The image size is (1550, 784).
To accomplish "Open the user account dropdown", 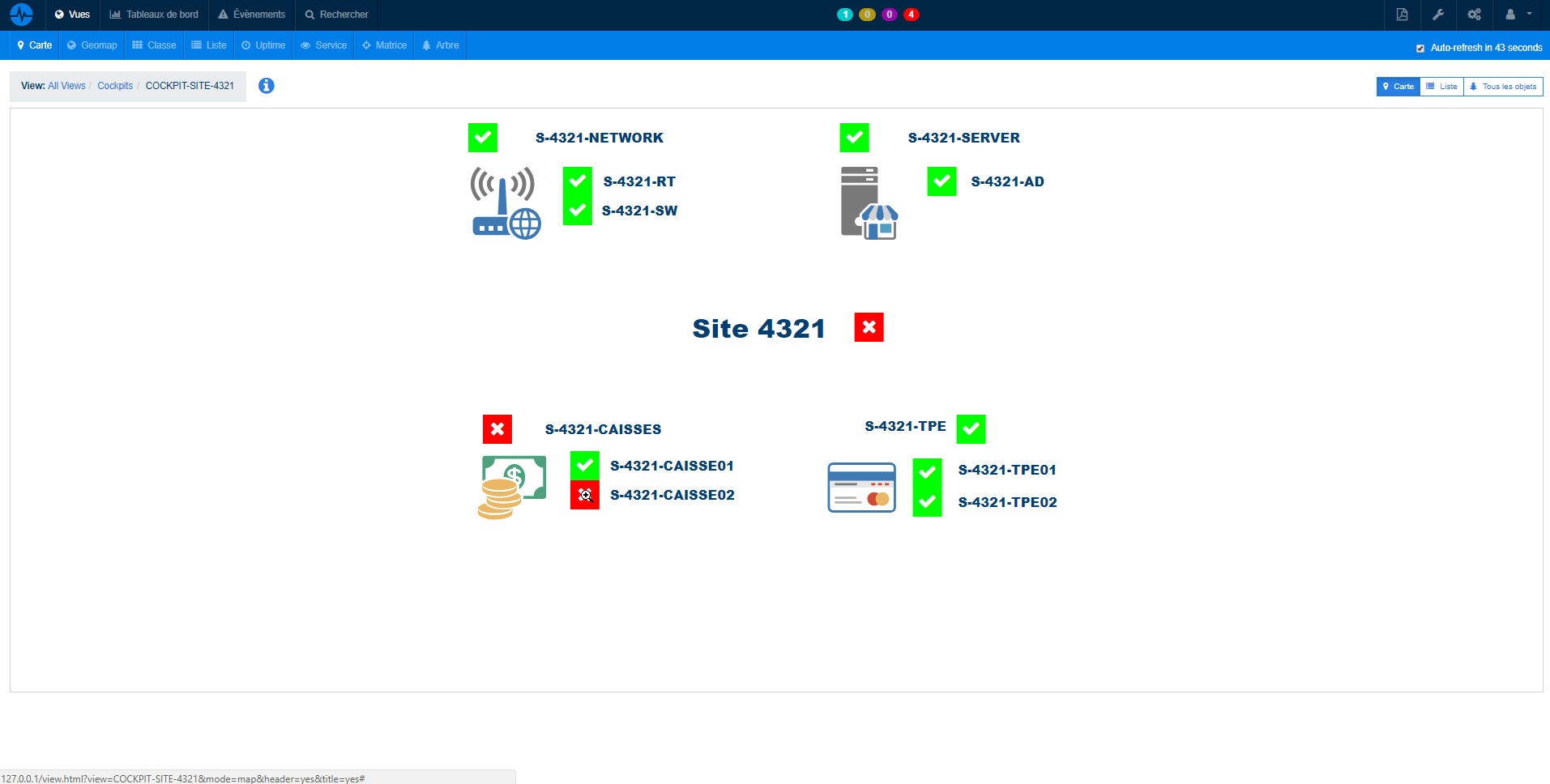I will click(1518, 15).
